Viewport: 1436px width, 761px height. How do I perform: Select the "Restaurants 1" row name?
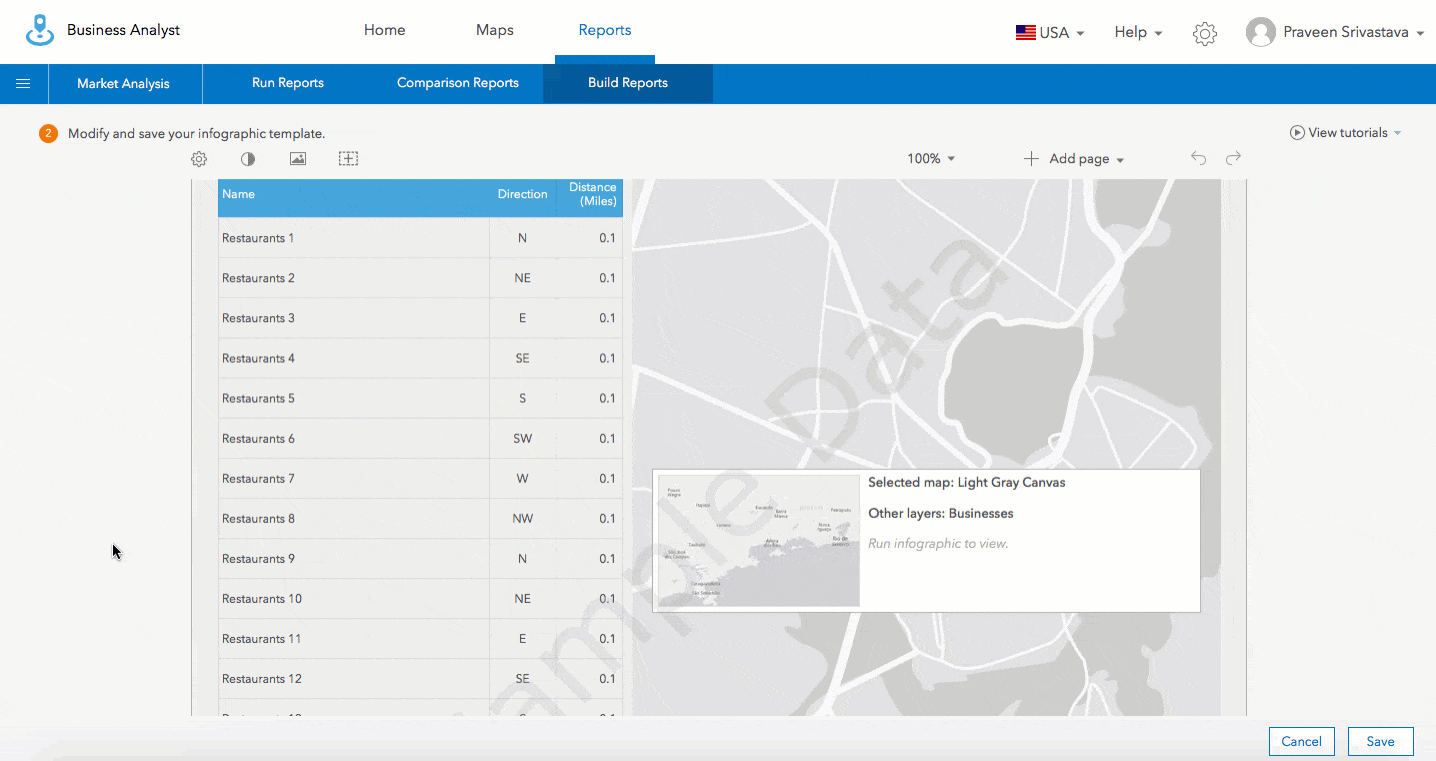(258, 238)
